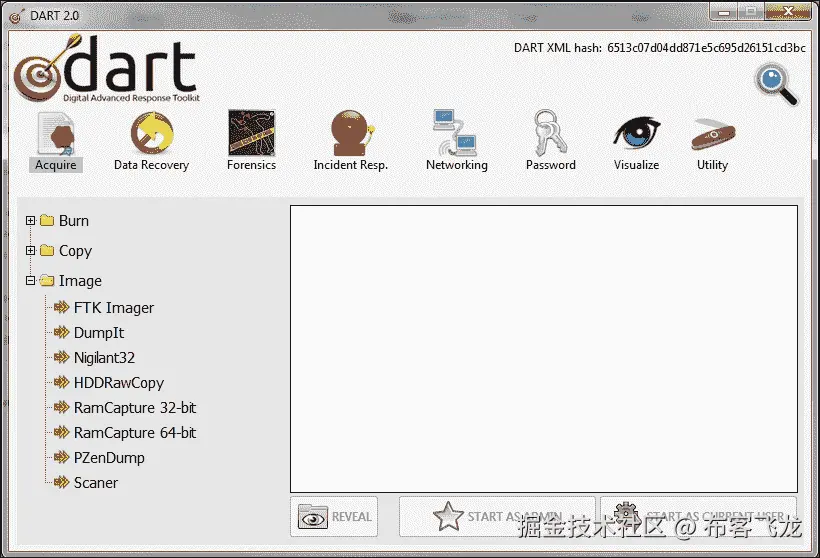The width and height of the screenshot is (820, 558).
Task: Click the DART title bar app icon
Action: tap(16, 16)
